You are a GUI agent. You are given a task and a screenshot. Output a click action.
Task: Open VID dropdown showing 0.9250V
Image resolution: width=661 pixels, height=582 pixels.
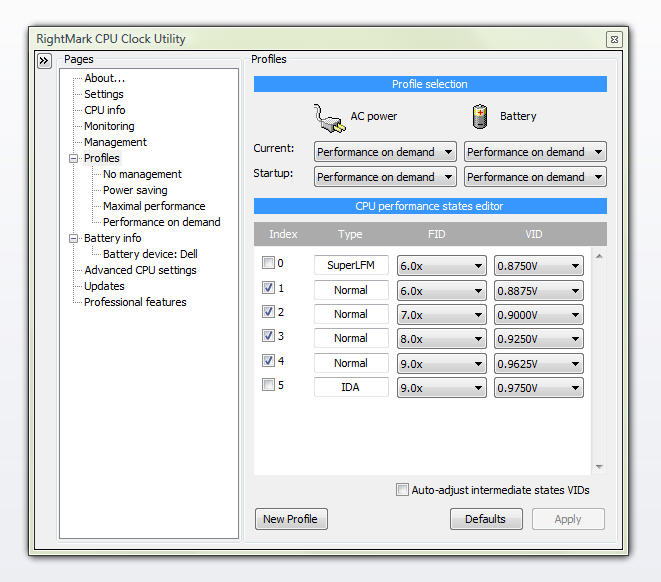pyautogui.click(x=539, y=339)
